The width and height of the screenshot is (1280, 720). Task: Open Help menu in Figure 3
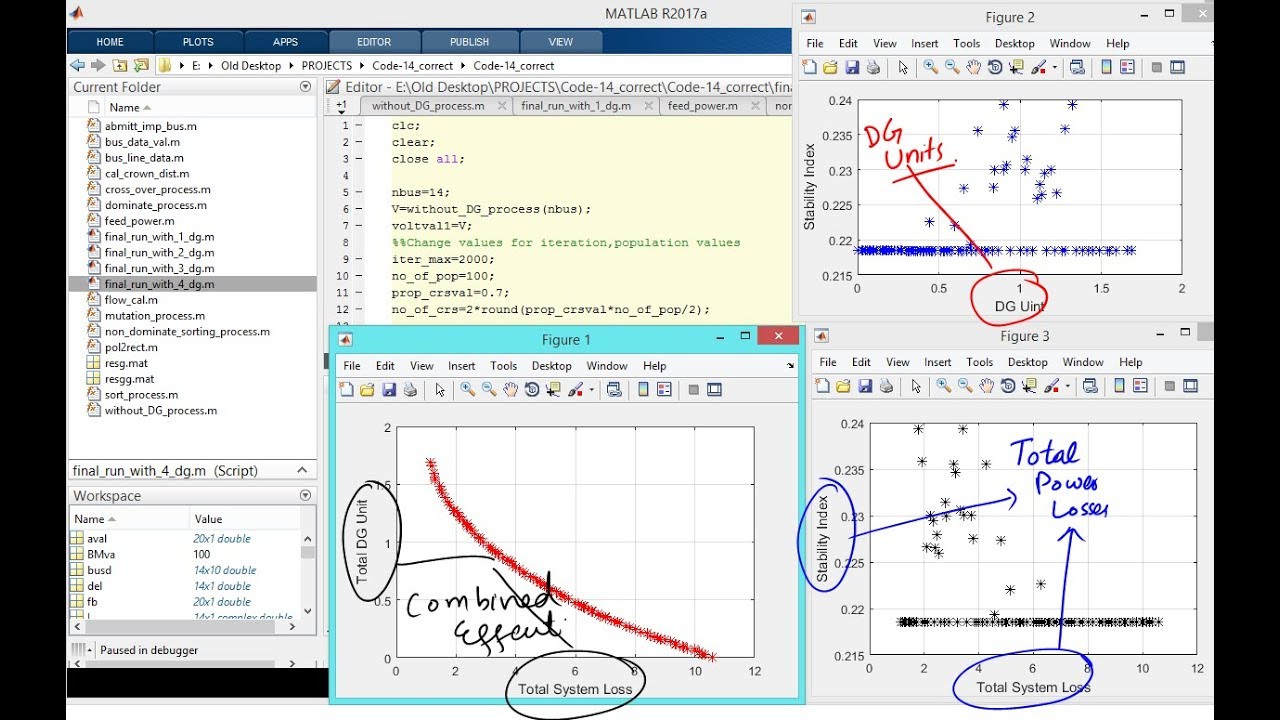pos(1131,362)
